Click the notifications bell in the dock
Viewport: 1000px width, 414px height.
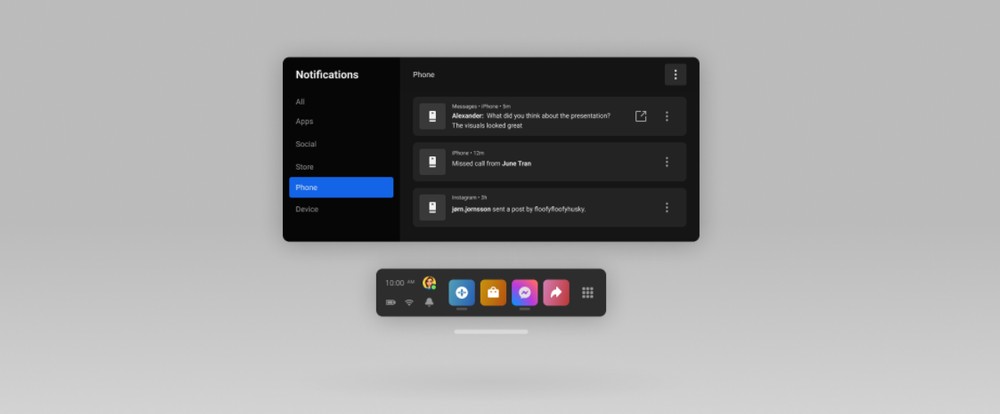point(429,302)
